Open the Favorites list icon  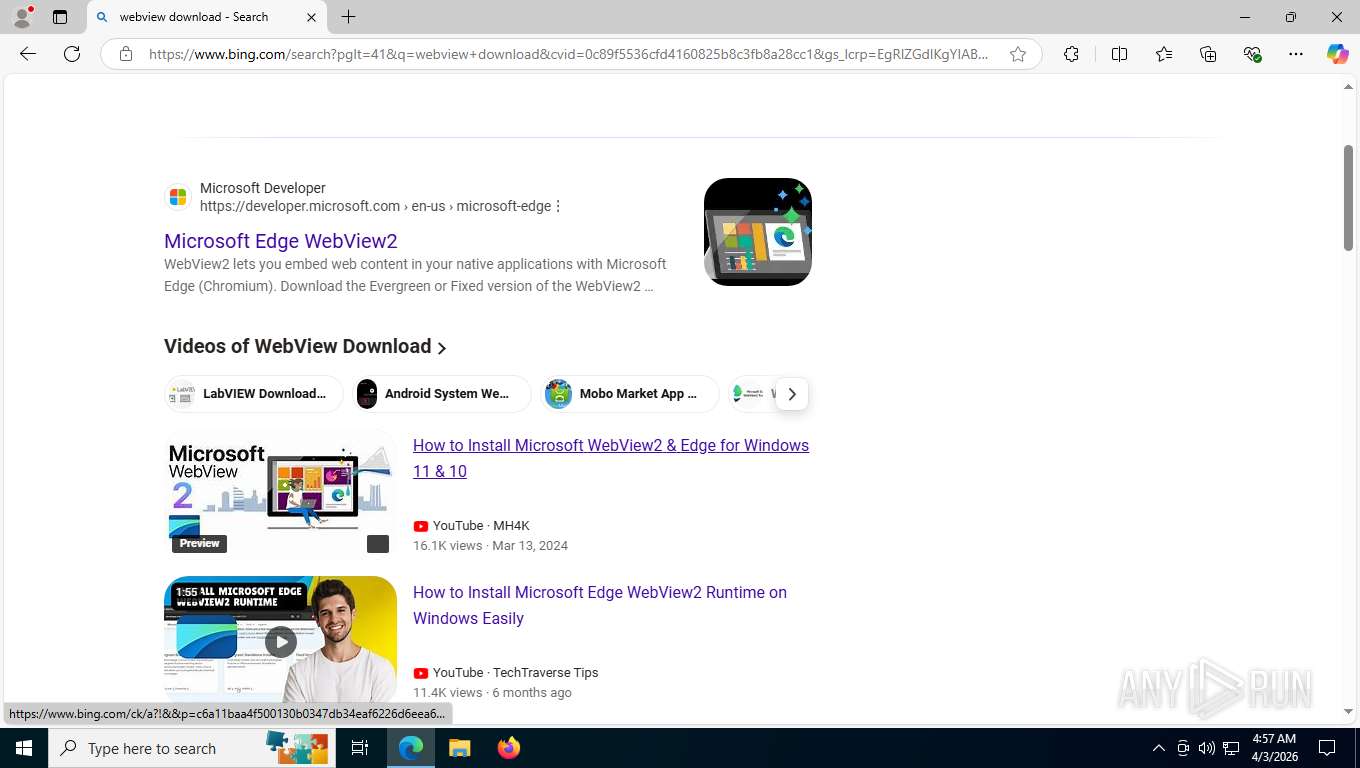[1164, 54]
